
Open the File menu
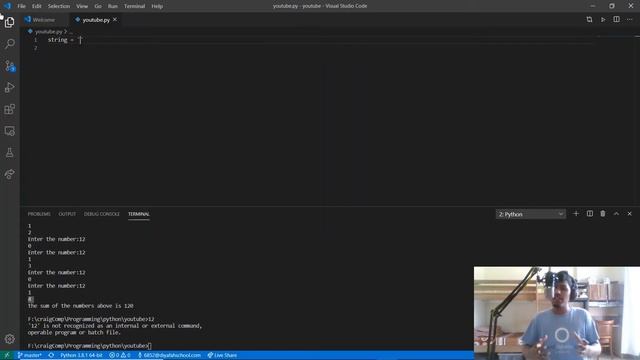[x=21, y=6]
